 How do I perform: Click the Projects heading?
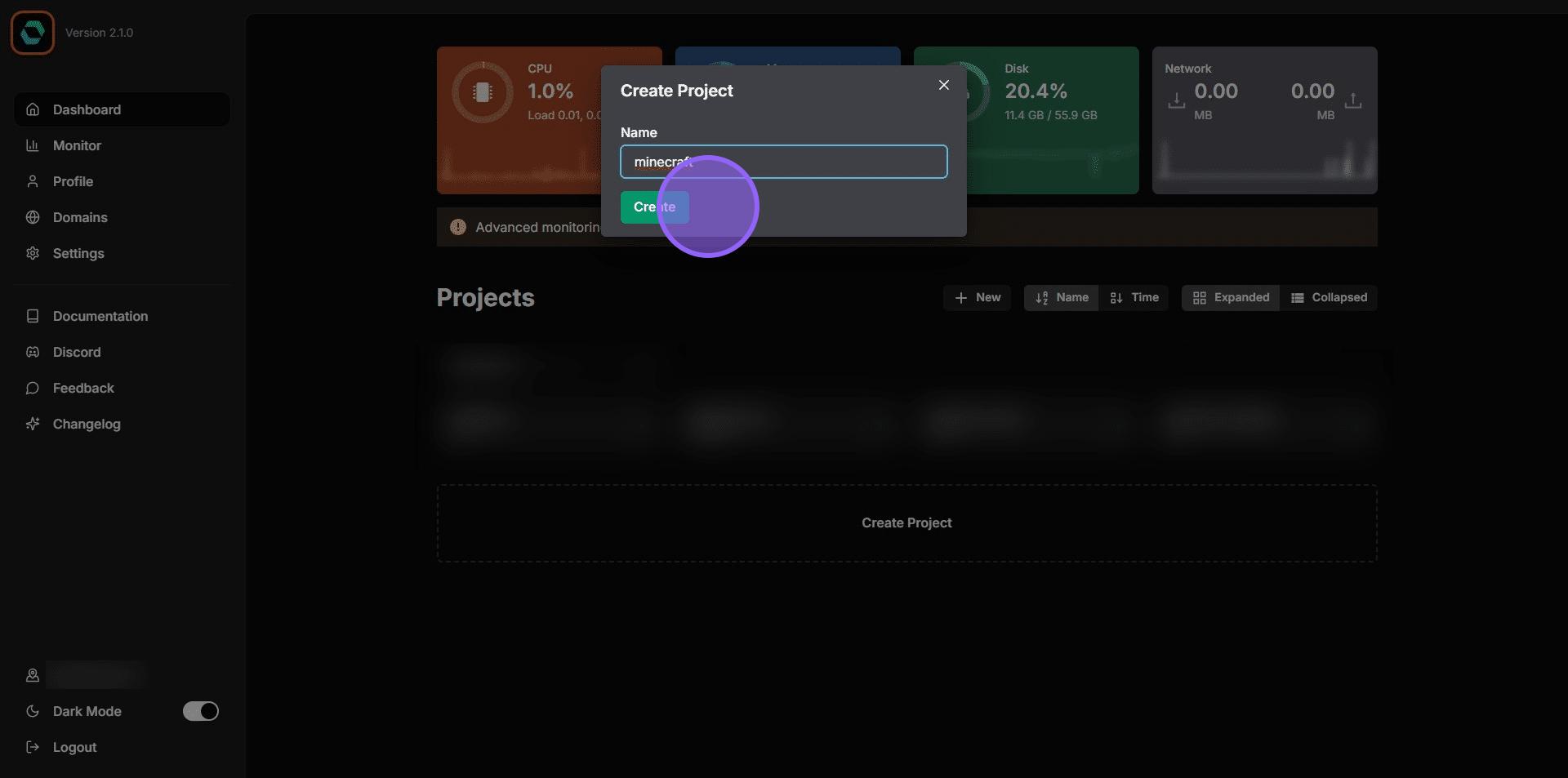click(485, 298)
